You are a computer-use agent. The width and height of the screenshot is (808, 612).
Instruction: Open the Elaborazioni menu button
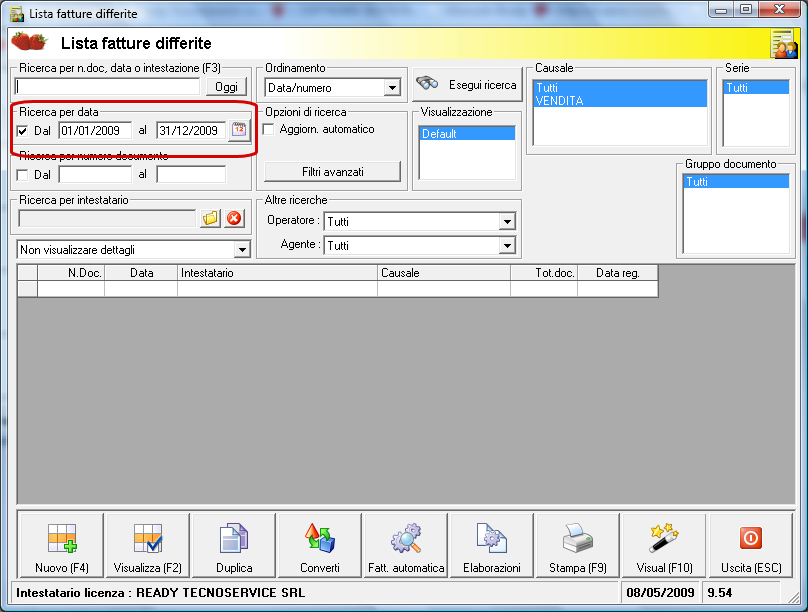(492, 546)
